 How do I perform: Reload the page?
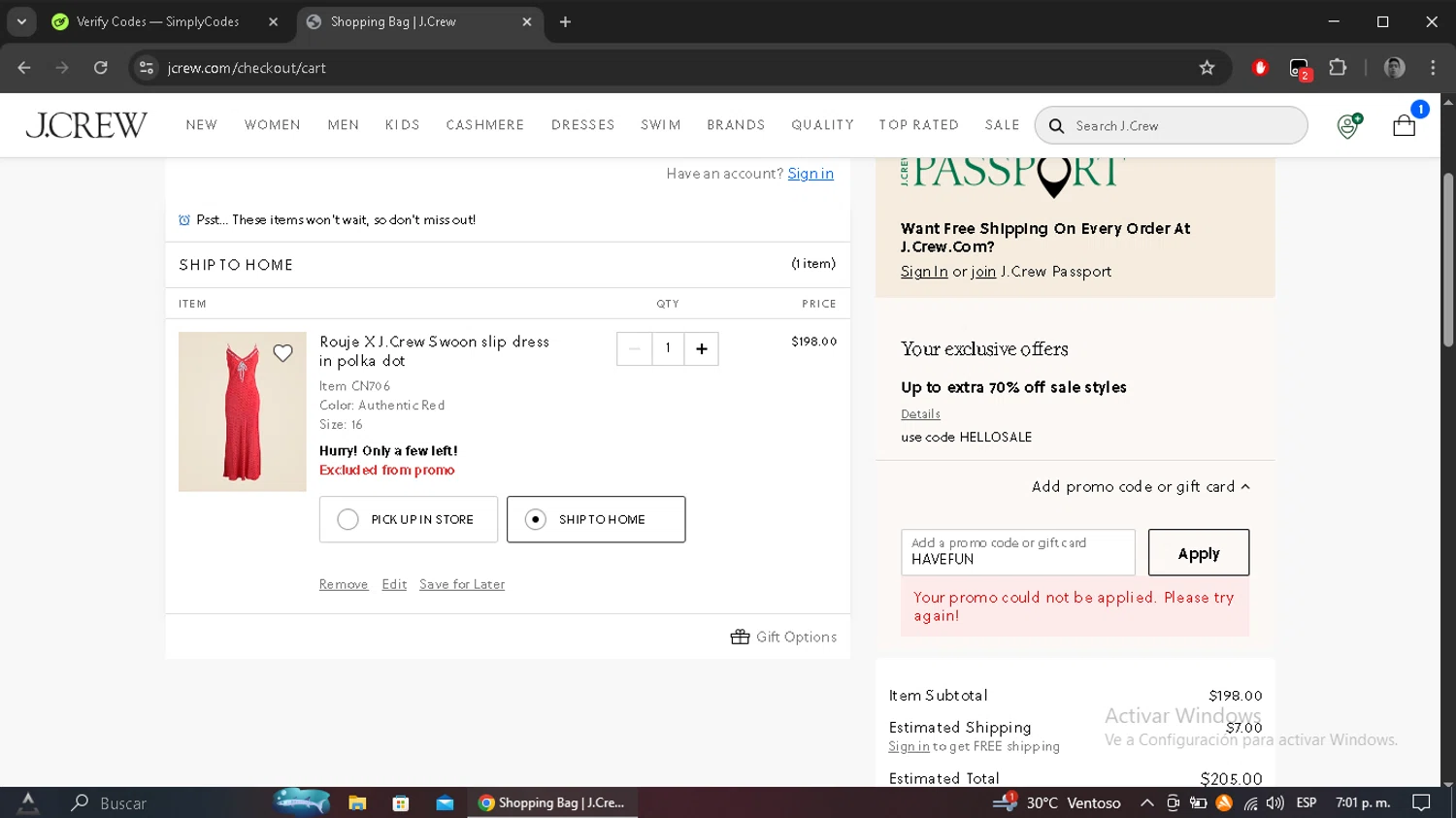[x=100, y=68]
